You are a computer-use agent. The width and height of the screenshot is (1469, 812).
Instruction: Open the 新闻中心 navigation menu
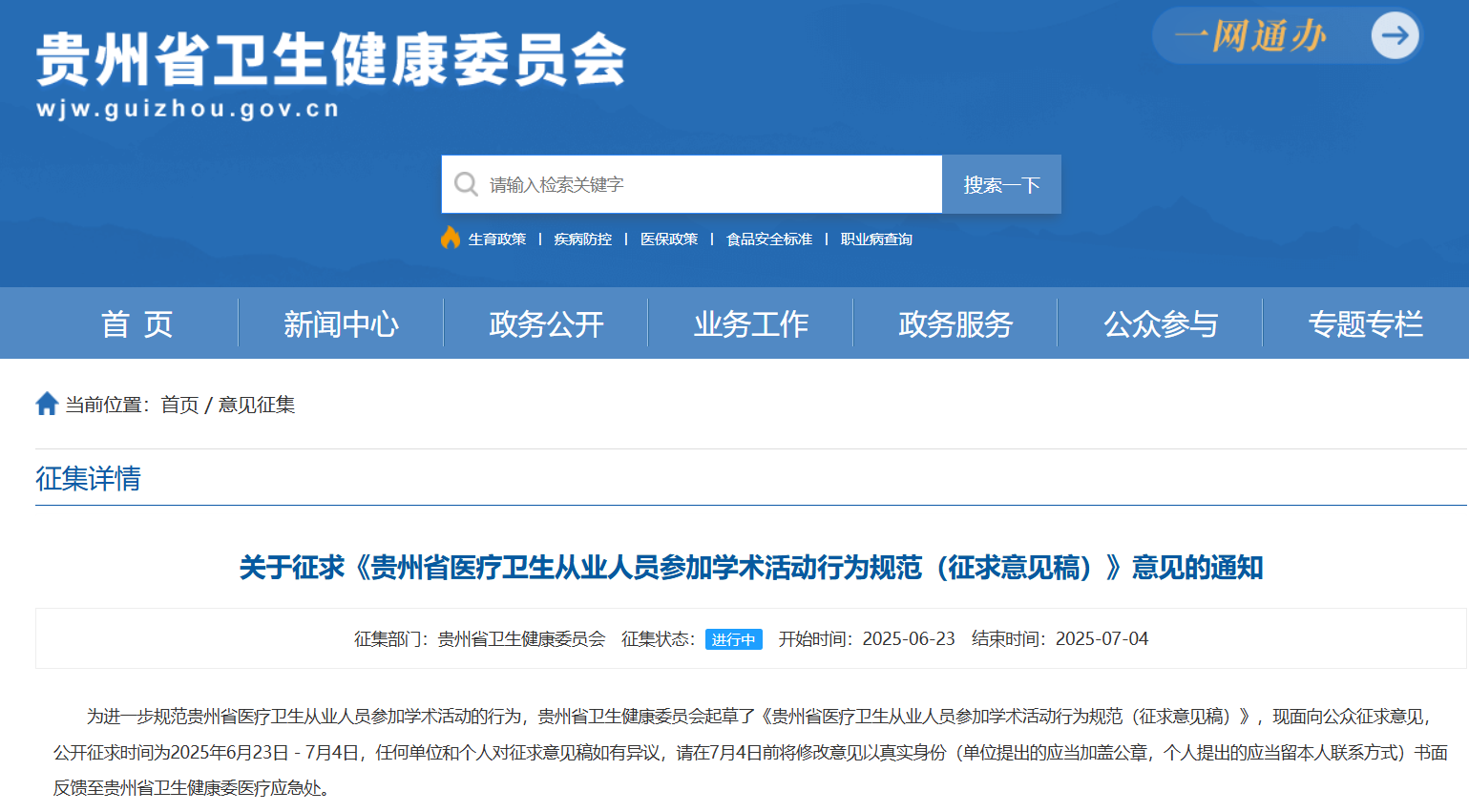341,323
